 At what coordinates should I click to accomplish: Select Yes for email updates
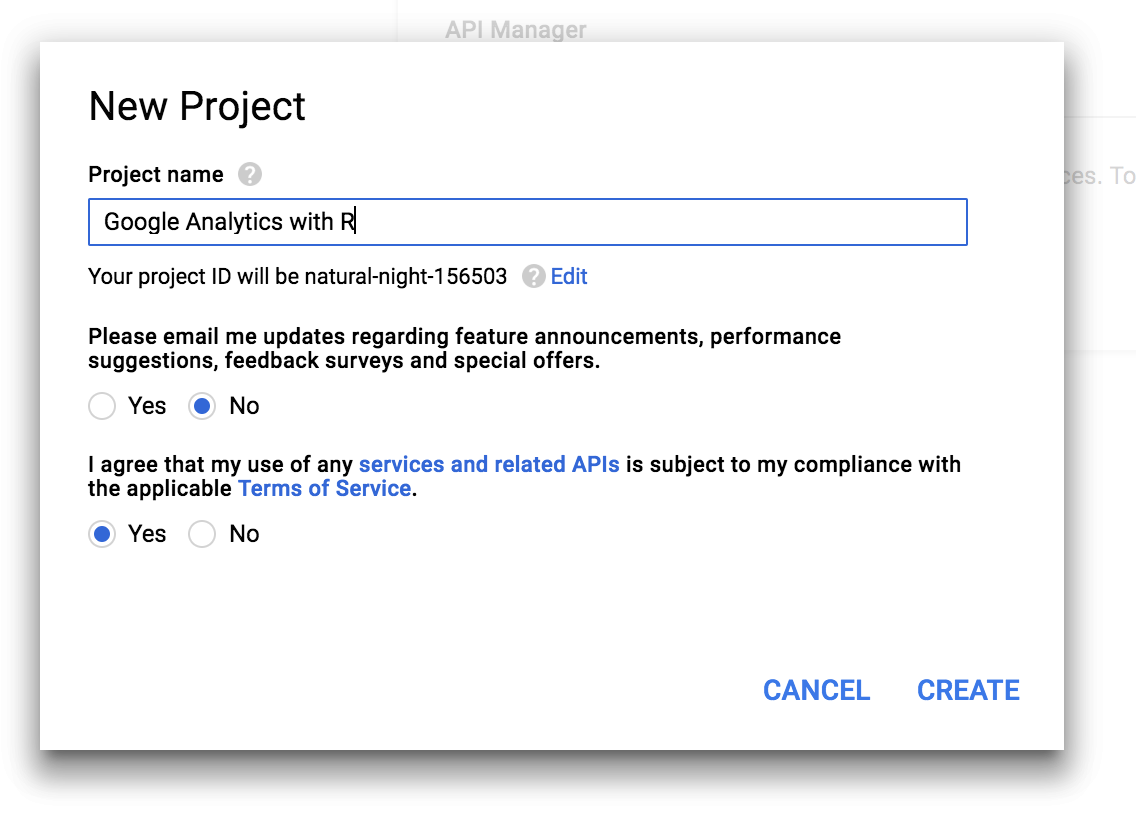coord(102,406)
